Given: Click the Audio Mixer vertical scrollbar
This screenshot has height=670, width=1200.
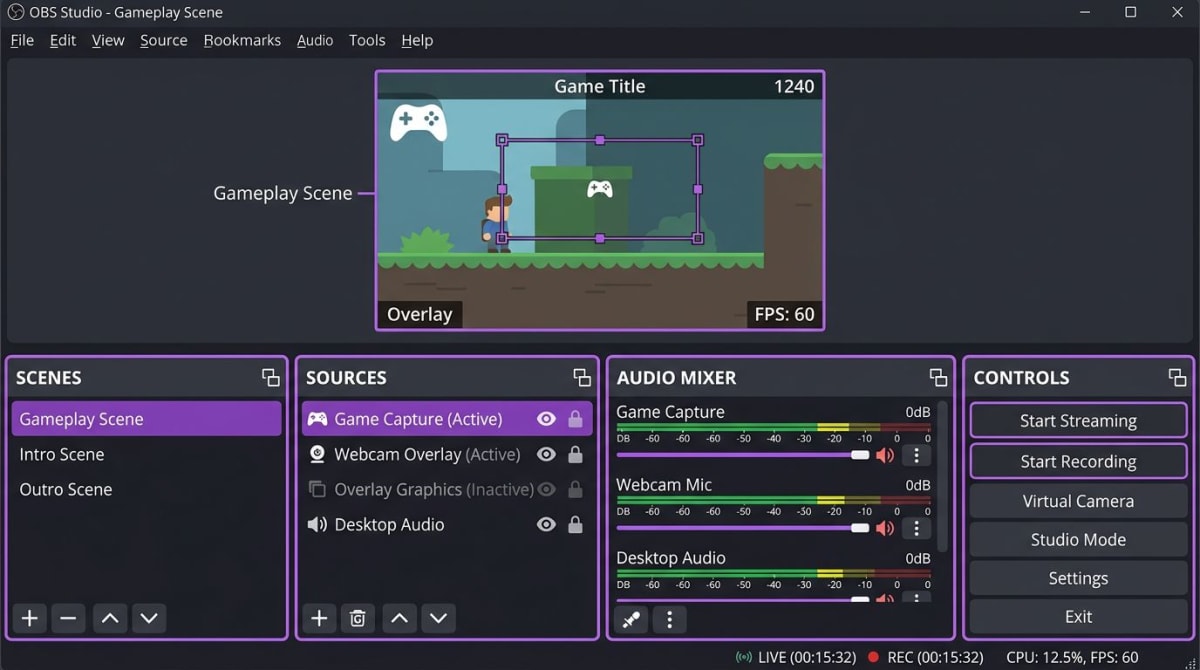Looking at the screenshot, I should coord(942,477).
